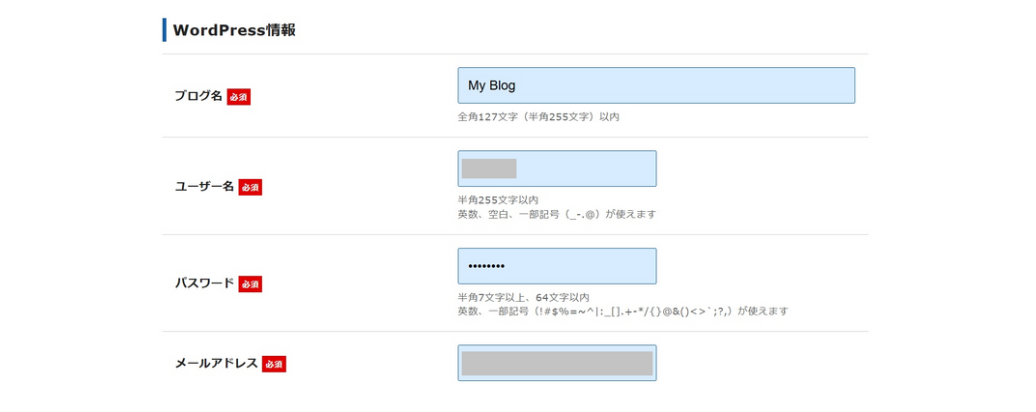Click the password allowed-symbols hint line
Image resolution: width=1036 pixels, height=412 pixels.
point(623,311)
